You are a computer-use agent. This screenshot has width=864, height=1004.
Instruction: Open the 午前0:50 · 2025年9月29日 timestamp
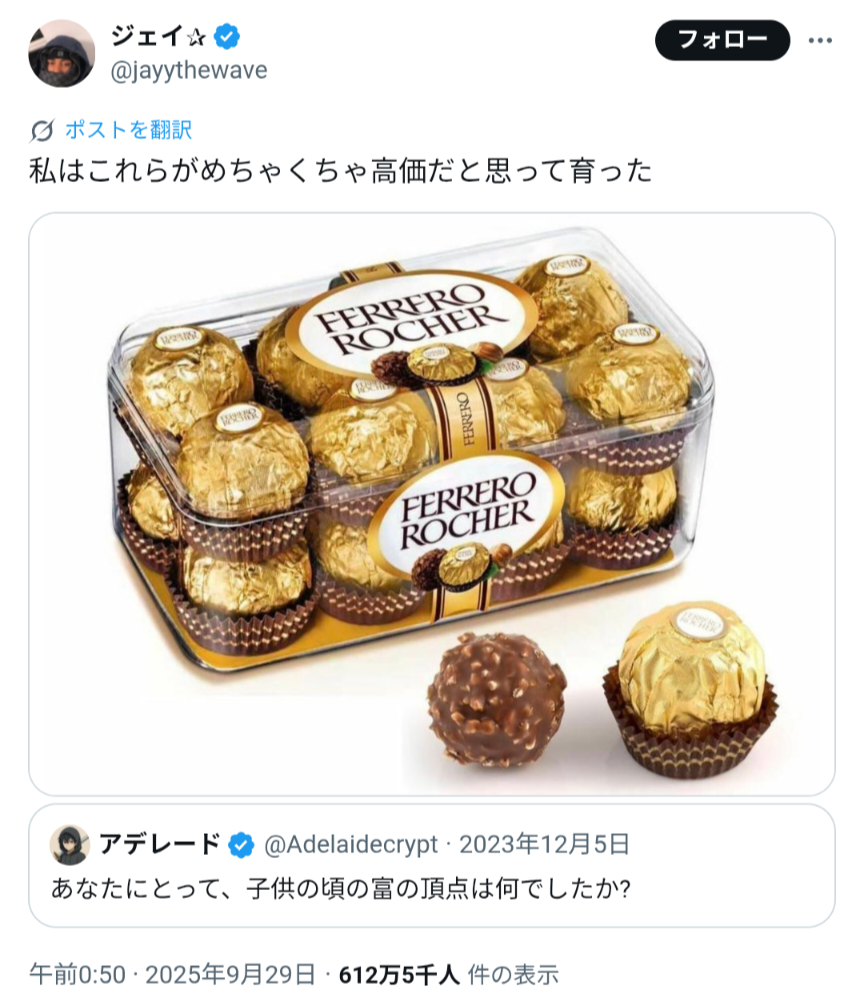172,975
